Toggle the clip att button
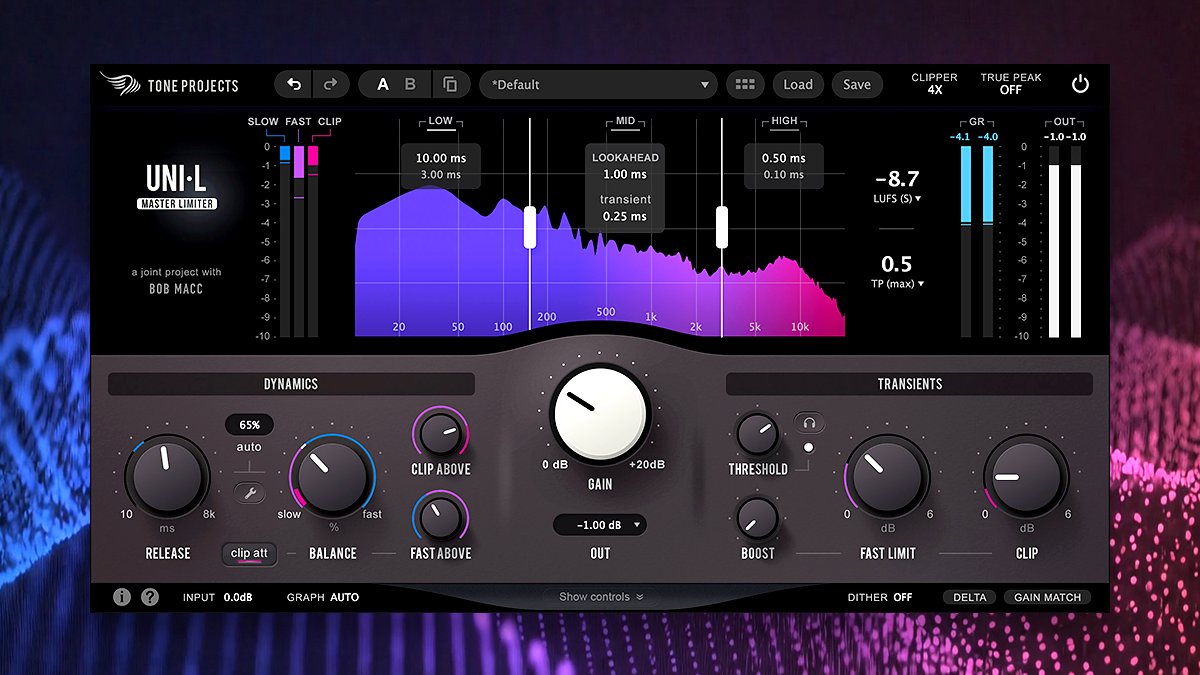Screen dimensions: 1200x675 (x=249, y=553)
